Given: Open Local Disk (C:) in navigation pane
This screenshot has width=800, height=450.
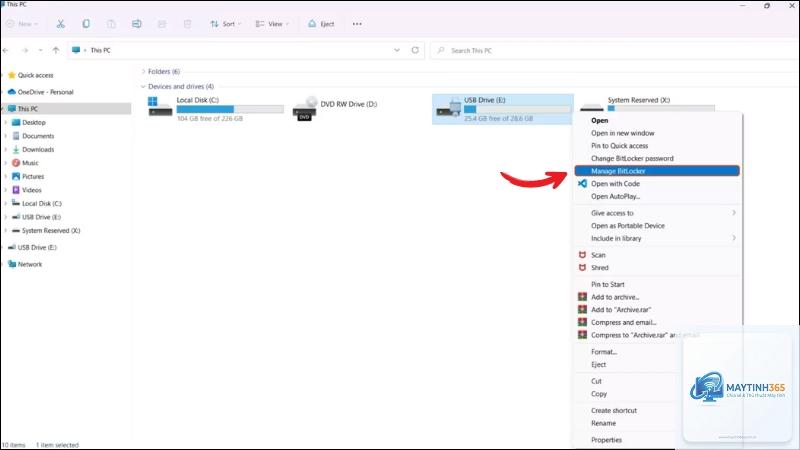Looking at the screenshot, I should coord(37,204).
